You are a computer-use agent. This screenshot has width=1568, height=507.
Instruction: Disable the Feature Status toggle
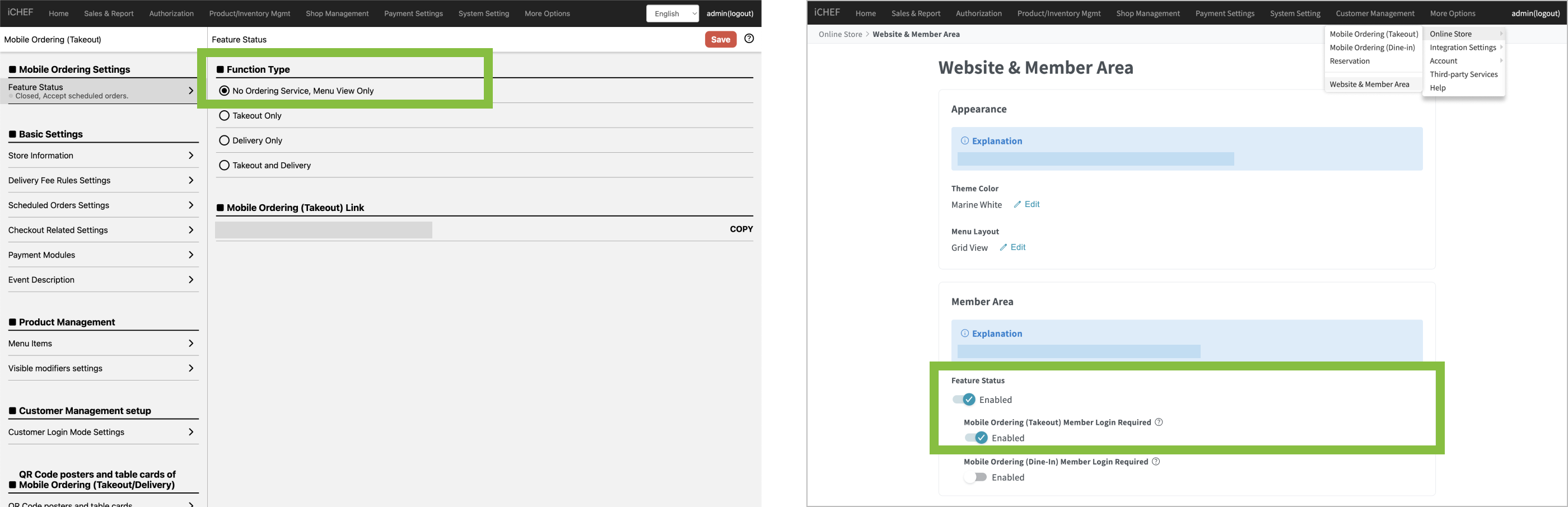click(964, 400)
